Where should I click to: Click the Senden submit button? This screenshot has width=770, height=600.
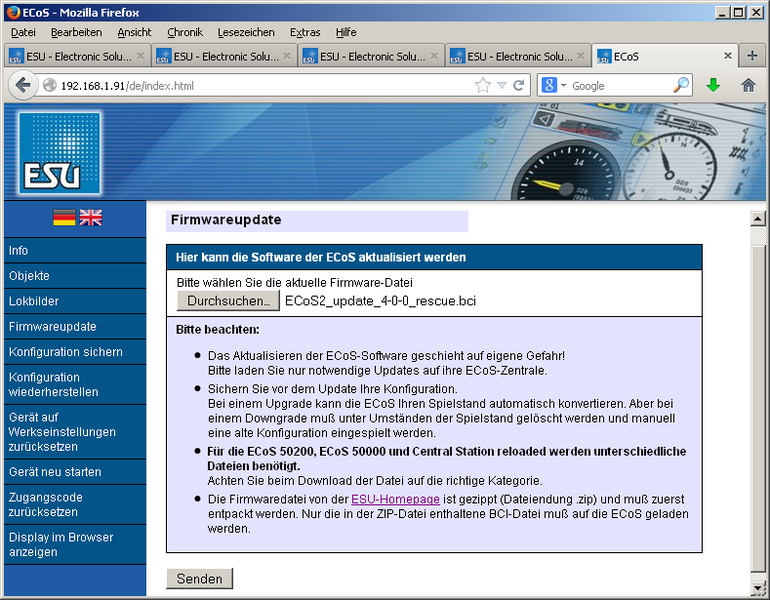point(199,578)
